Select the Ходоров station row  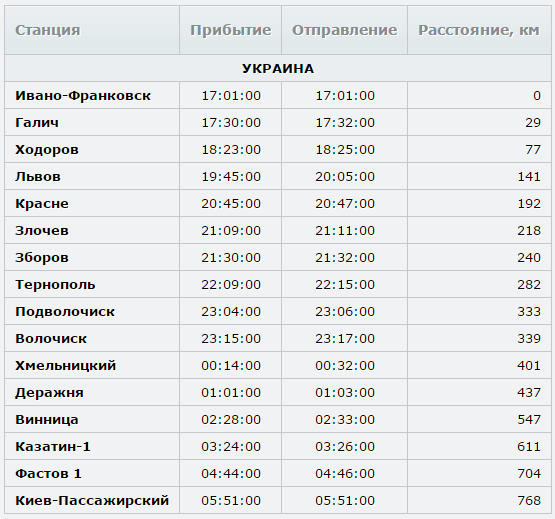point(278,149)
